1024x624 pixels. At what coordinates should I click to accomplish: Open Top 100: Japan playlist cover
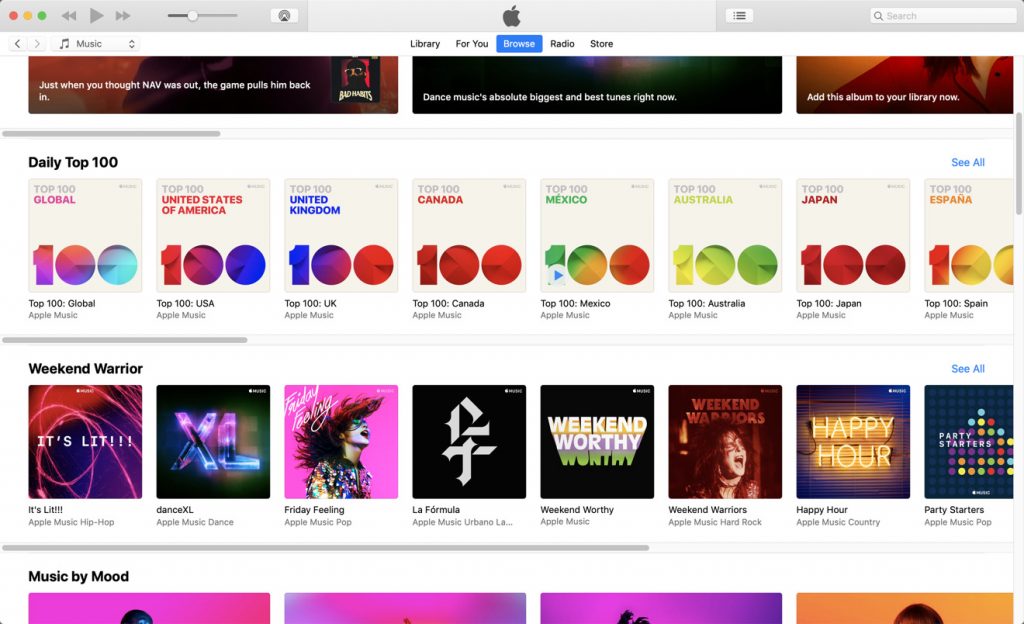[x=853, y=236]
